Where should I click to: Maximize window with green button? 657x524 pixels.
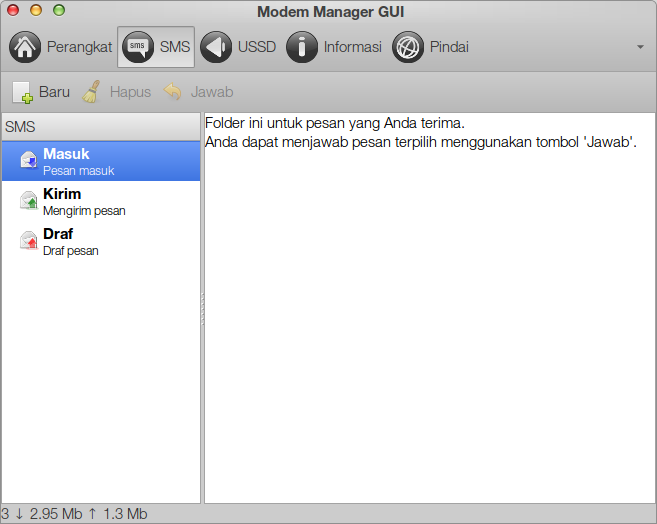59,10
